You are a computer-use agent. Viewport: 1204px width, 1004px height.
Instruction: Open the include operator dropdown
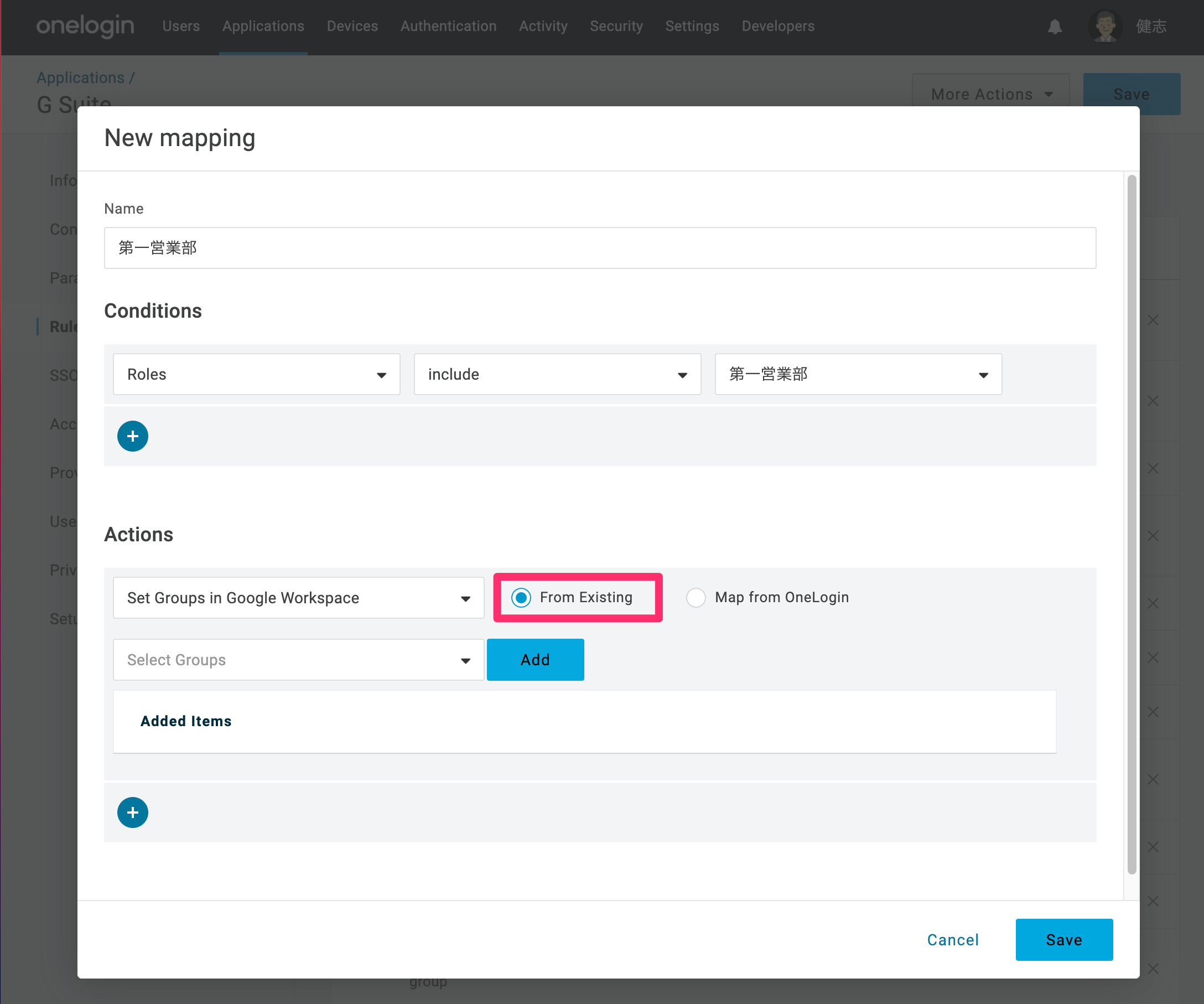(557, 374)
